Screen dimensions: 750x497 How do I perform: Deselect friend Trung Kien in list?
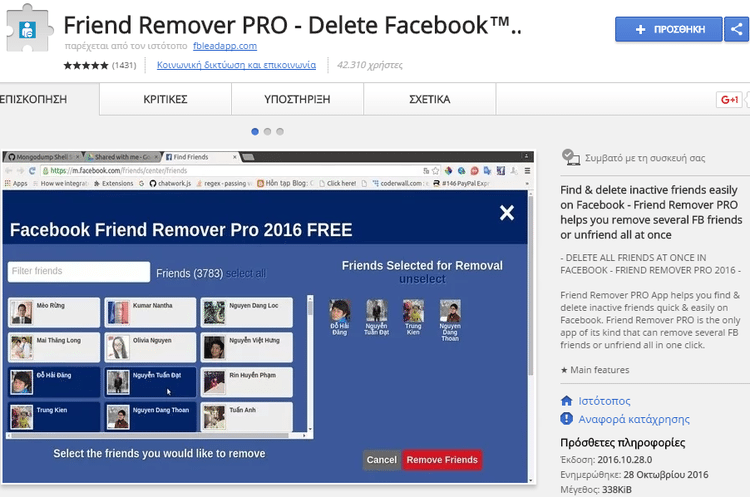click(54, 417)
